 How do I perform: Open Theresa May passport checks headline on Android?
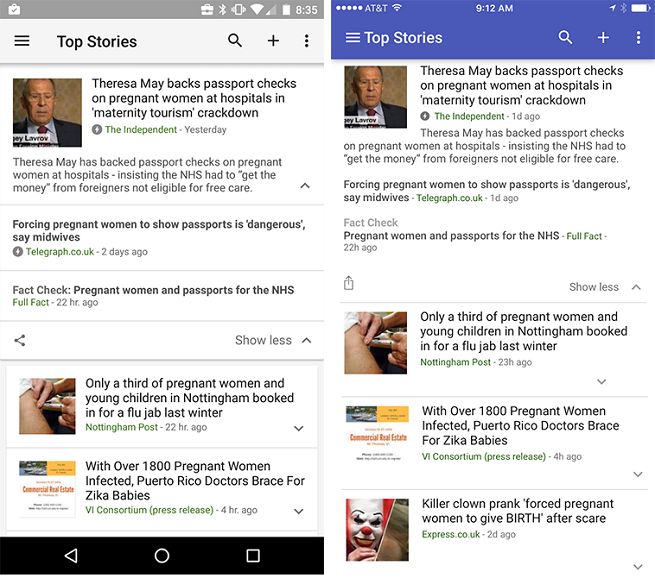pyautogui.click(x=194, y=98)
